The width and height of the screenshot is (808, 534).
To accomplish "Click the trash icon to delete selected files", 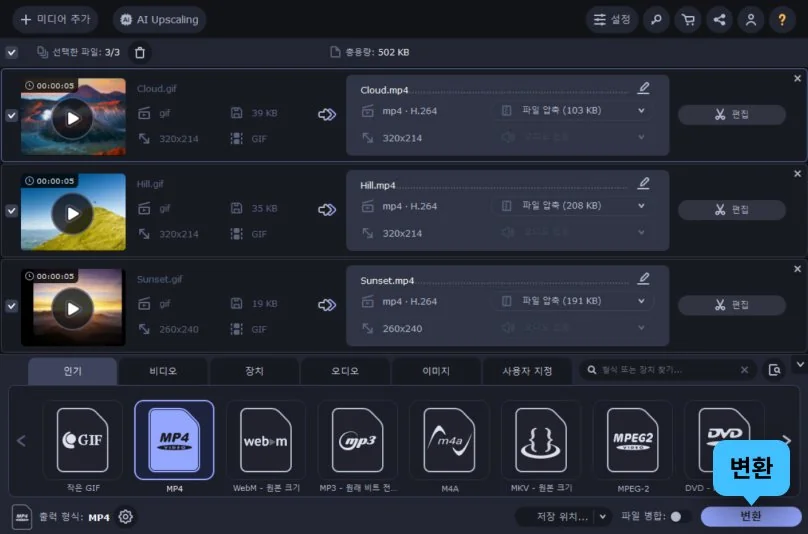I will click(140, 53).
